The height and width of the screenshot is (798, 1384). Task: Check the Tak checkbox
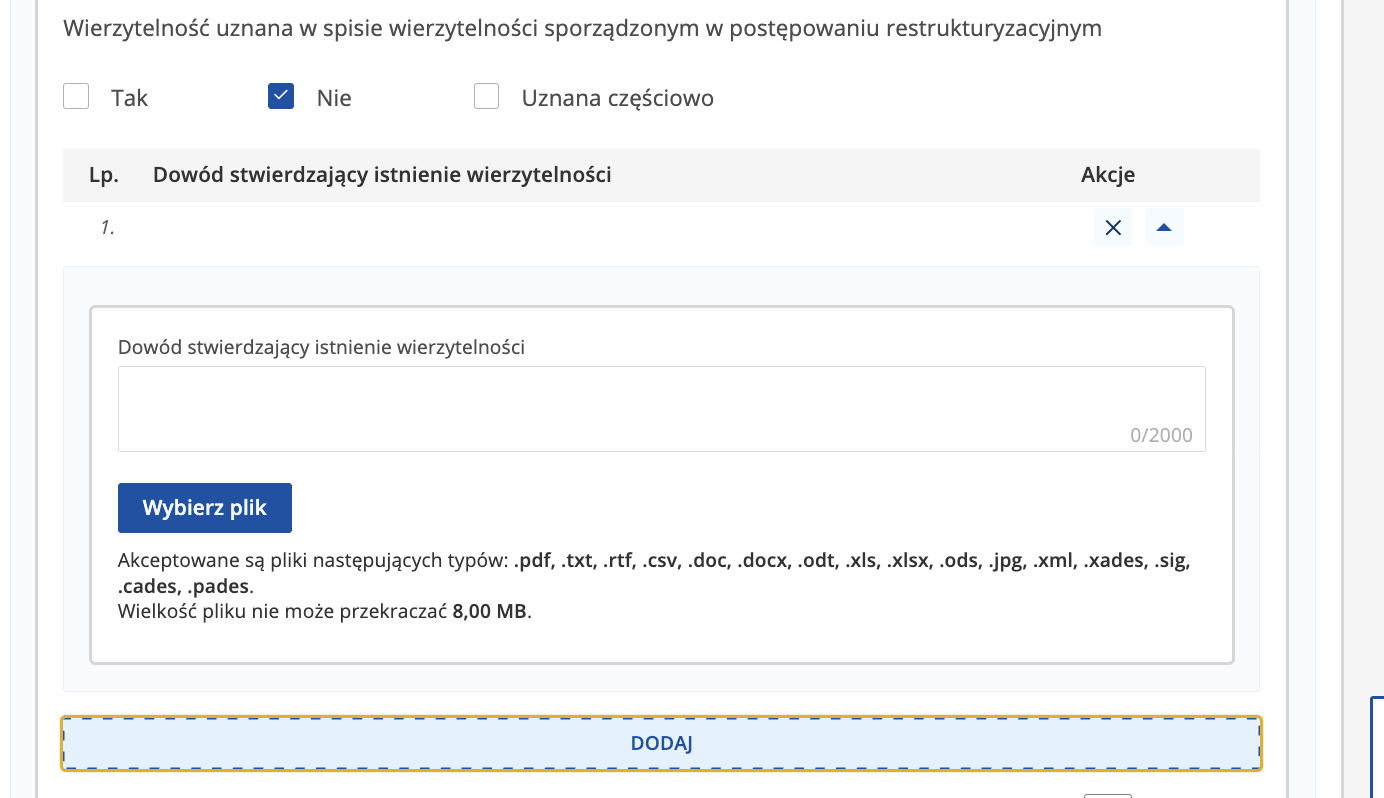click(76, 96)
